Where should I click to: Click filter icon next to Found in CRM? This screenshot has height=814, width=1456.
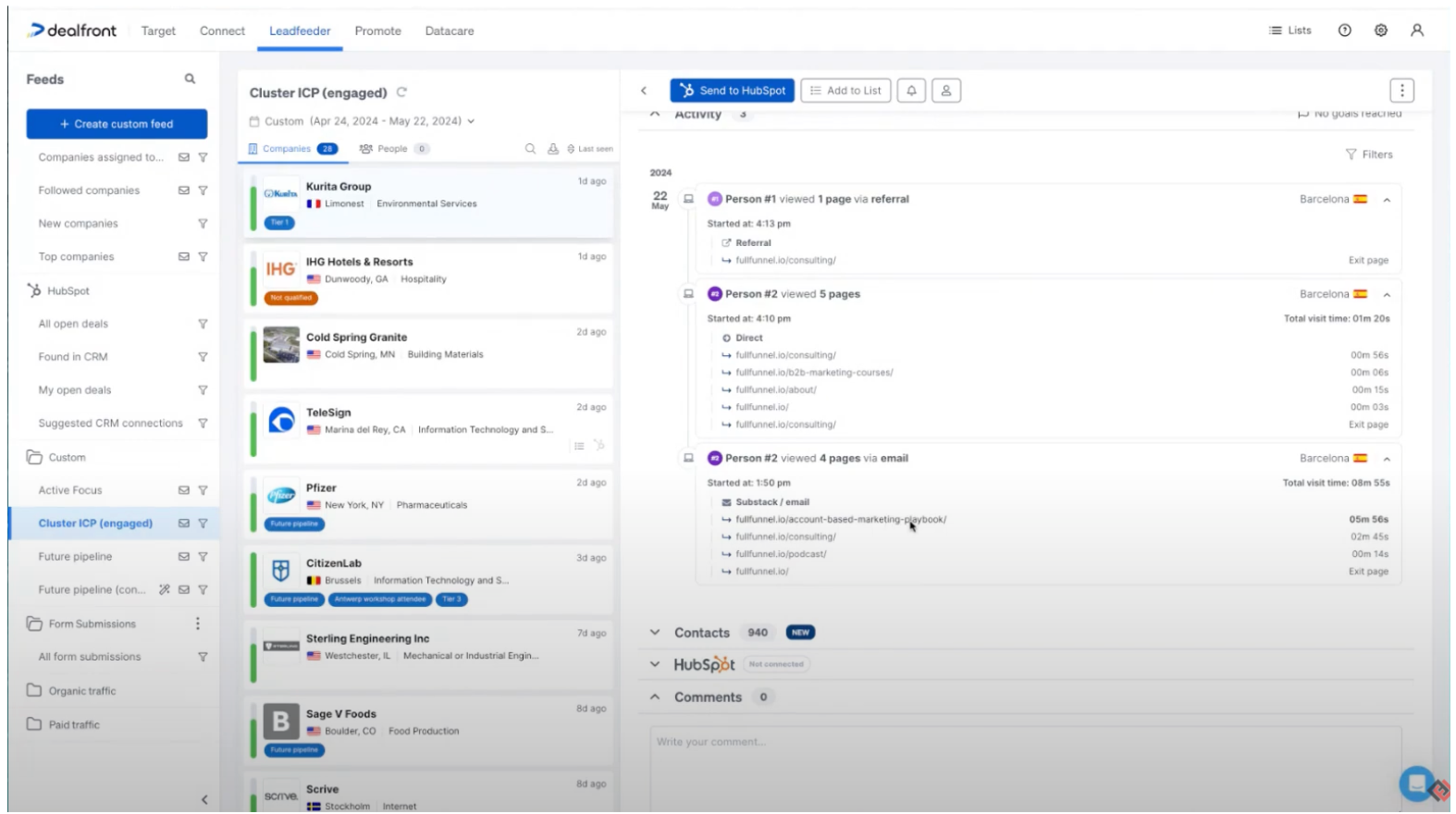coord(203,357)
